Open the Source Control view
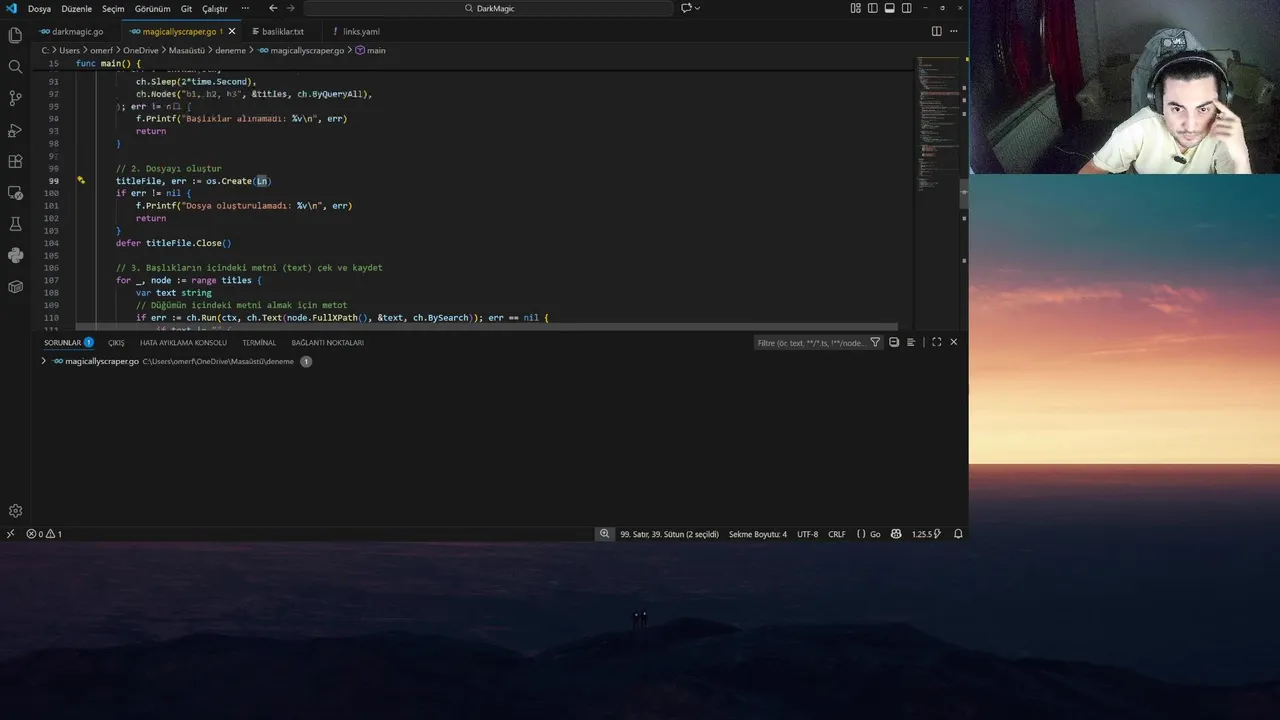 click(15, 98)
